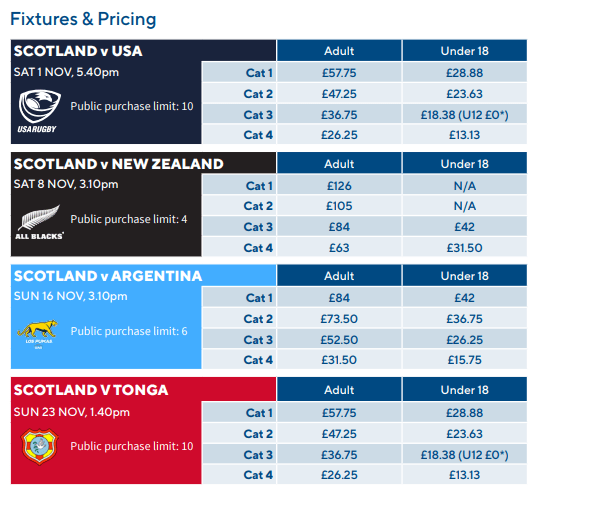Click Under 18 column header for Argentina match
616x505 pixels.
coord(464,276)
